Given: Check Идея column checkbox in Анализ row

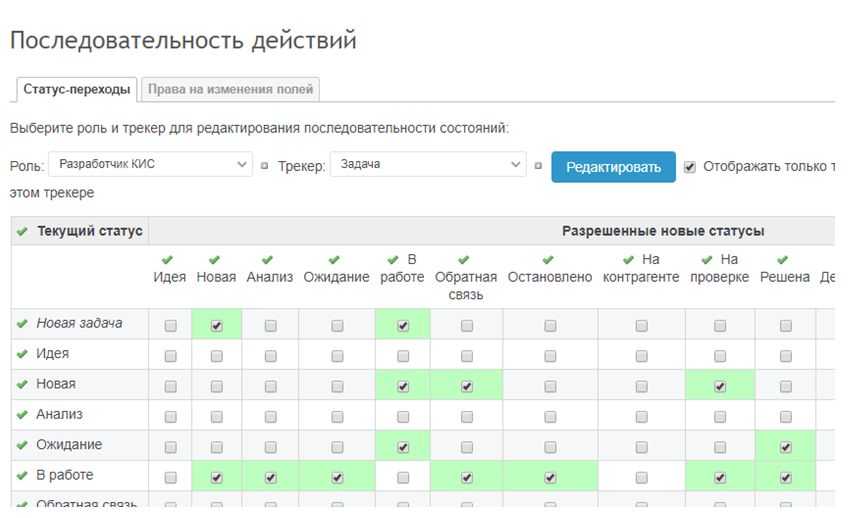Looking at the screenshot, I should (170, 416).
